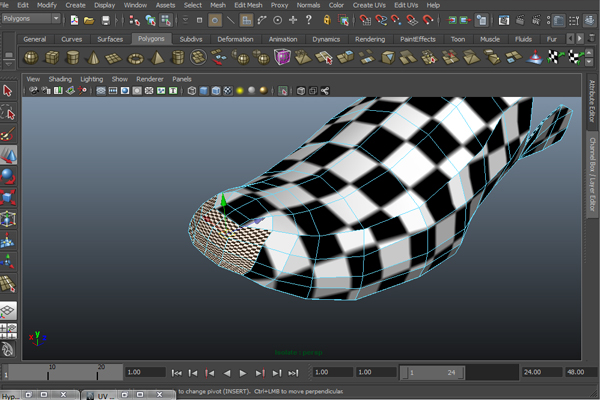Open the Channel Box / Layer Editor tab
The width and height of the screenshot is (600, 400).
pos(592,175)
